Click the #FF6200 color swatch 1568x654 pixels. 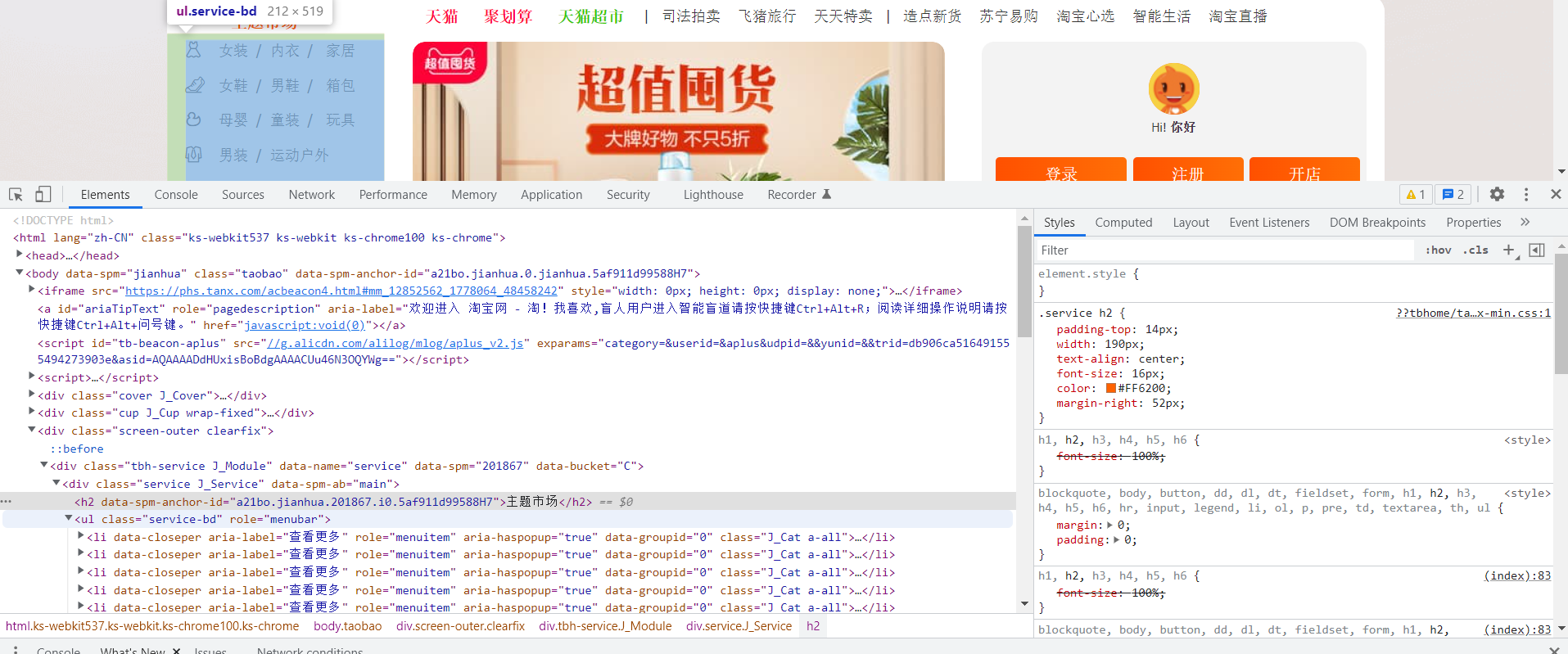tap(1111, 388)
